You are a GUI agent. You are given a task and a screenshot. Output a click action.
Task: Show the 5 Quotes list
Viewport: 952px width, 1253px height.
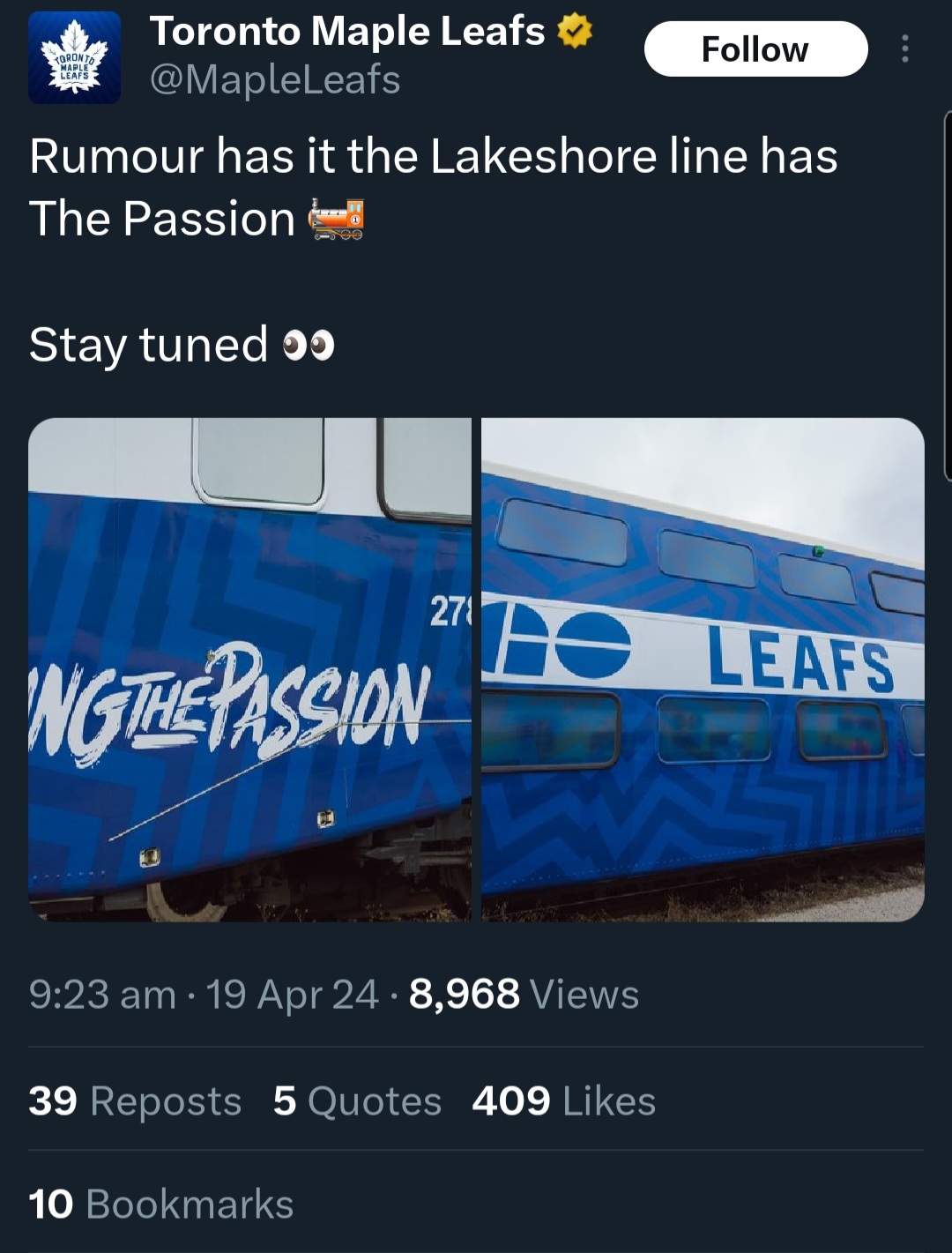point(357,1101)
